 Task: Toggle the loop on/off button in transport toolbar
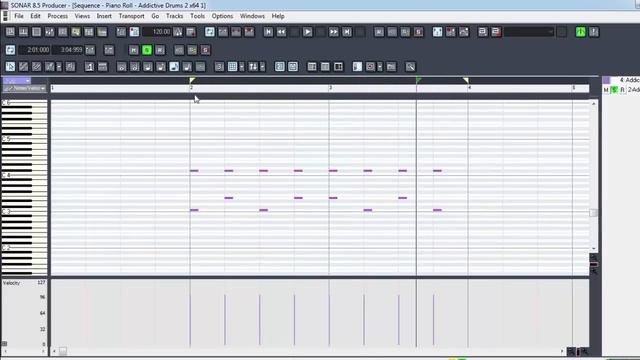point(210,32)
